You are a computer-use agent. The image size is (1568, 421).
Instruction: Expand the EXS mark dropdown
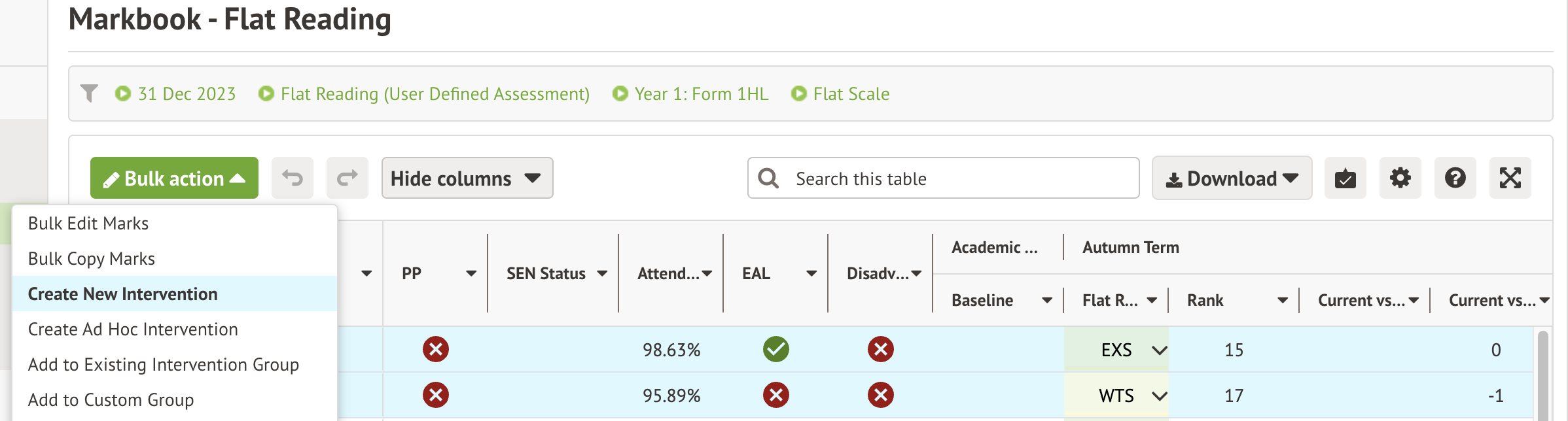tap(1159, 350)
